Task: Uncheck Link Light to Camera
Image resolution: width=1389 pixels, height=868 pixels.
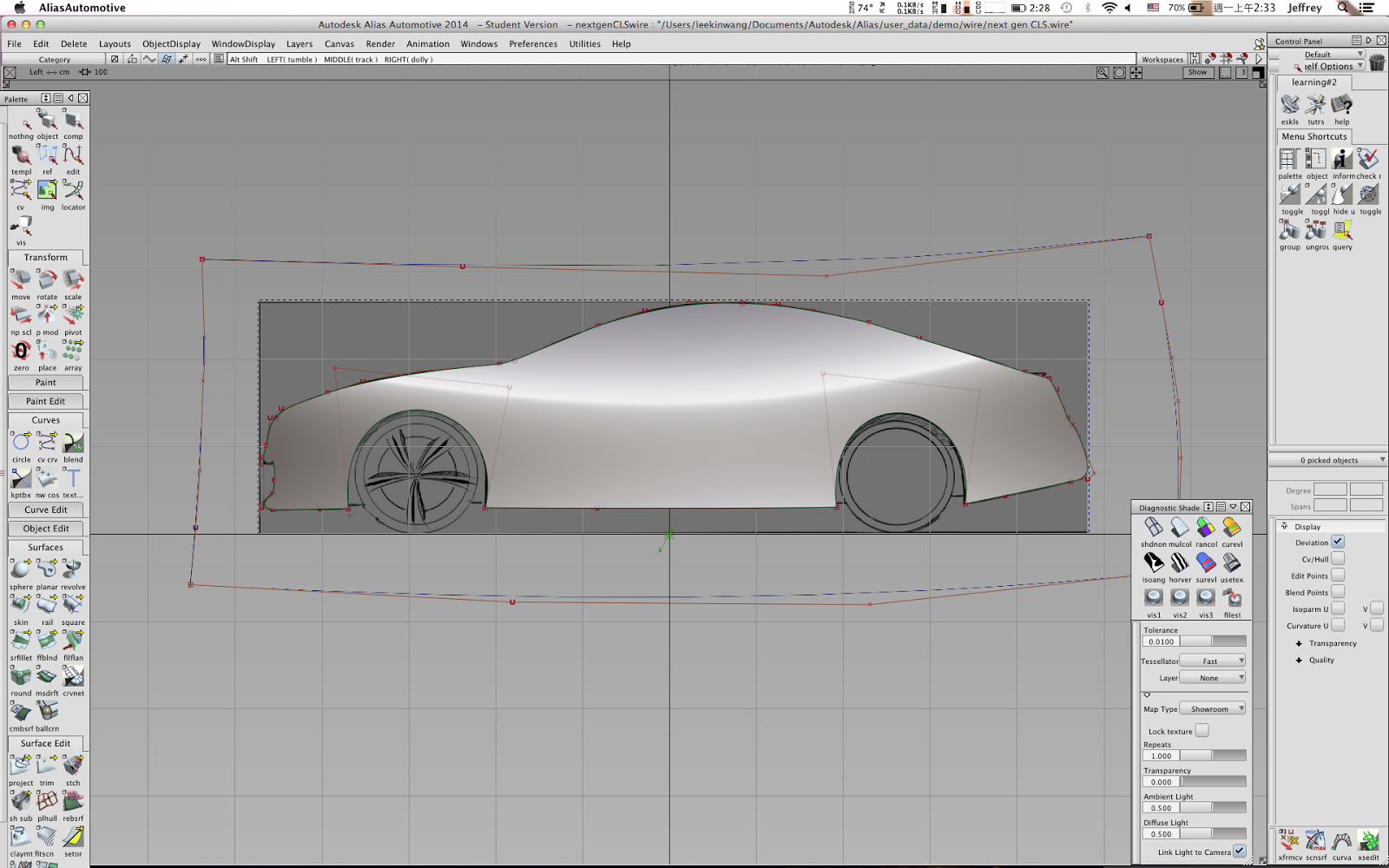Action: pyautogui.click(x=1241, y=852)
